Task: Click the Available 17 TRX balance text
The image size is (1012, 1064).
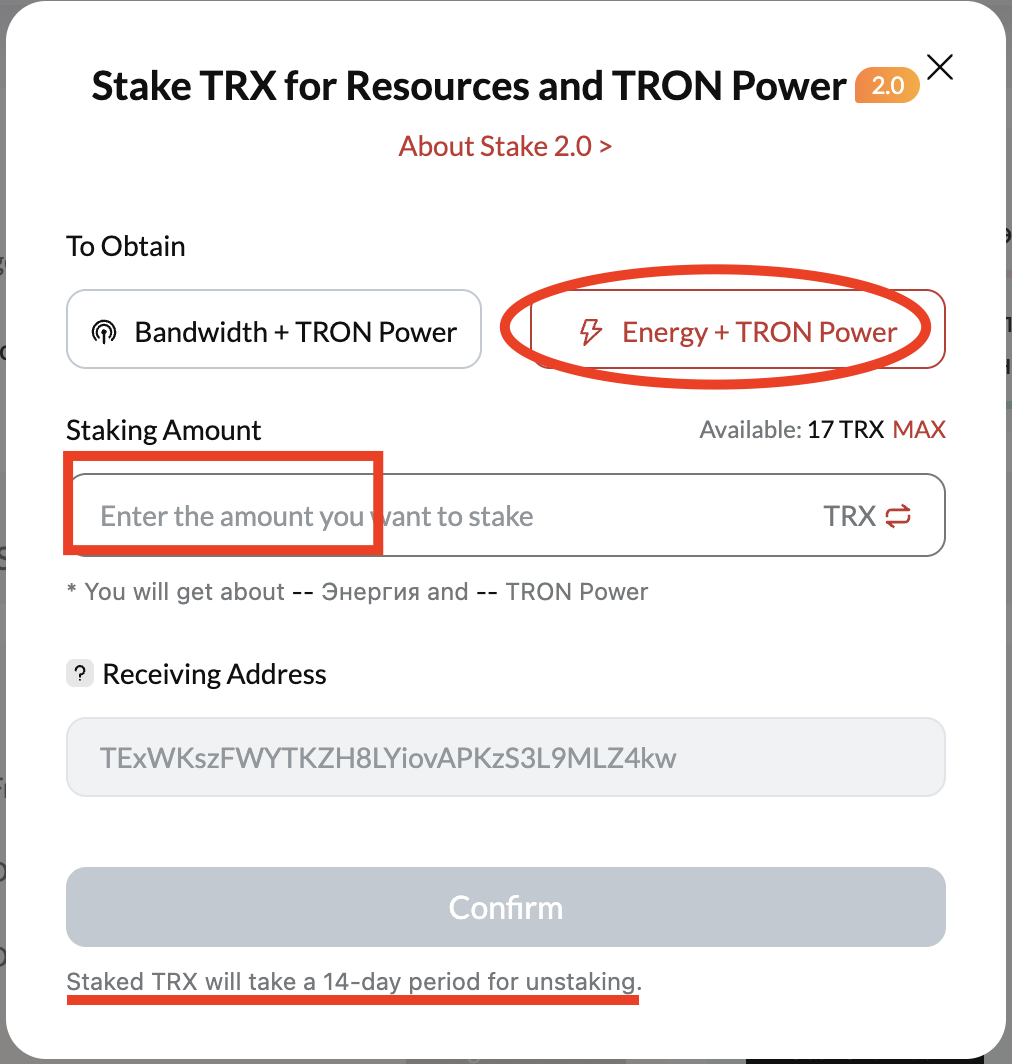Action: tap(791, 430)
